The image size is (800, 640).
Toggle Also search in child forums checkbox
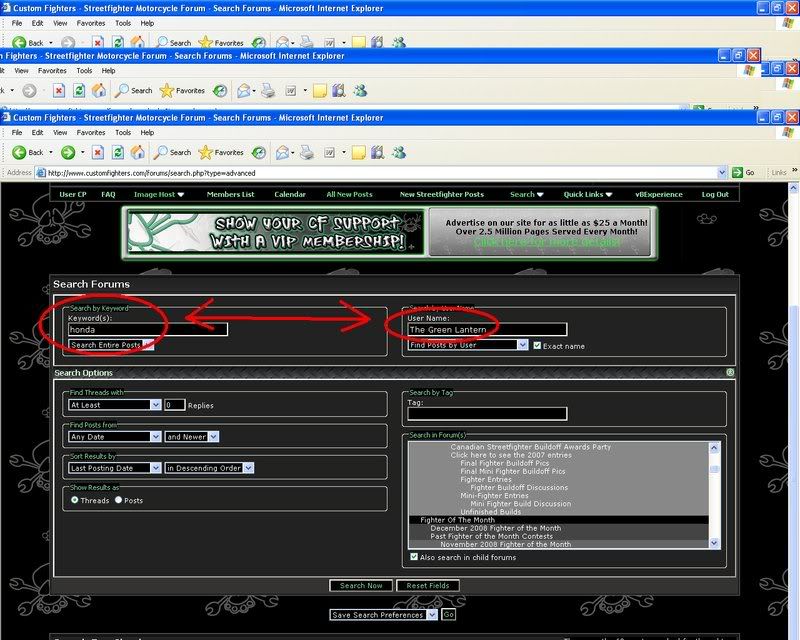[x=414, y=557]
